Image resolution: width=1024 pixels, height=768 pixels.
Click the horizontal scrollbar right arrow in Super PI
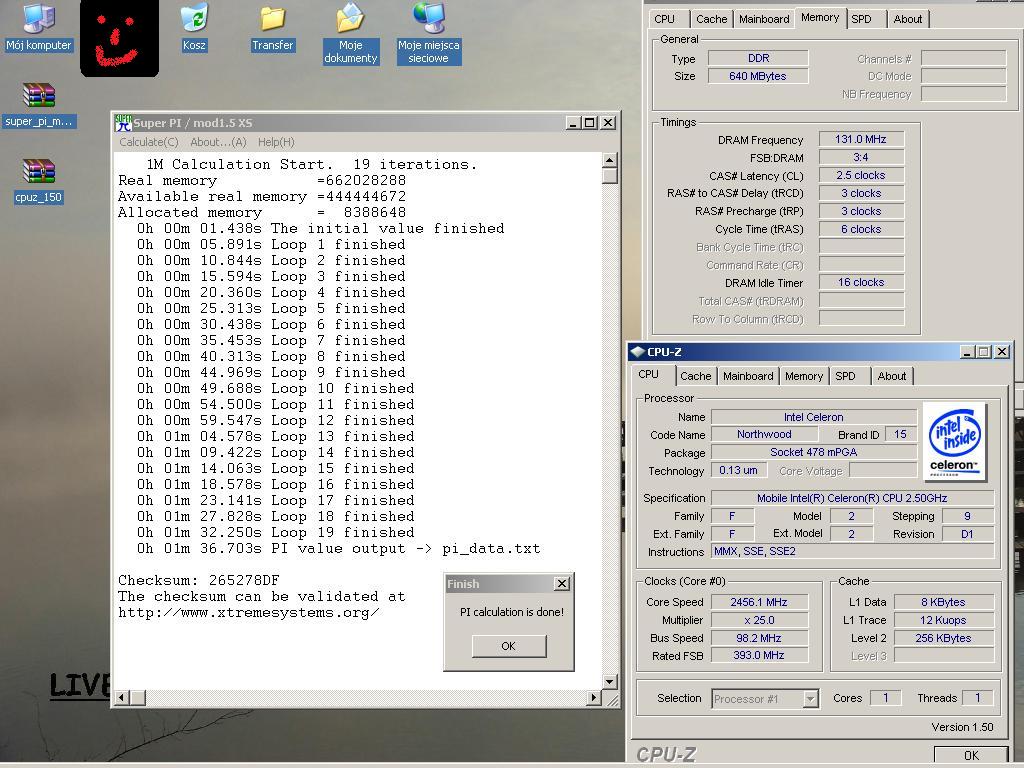click(x=594, y=697)
